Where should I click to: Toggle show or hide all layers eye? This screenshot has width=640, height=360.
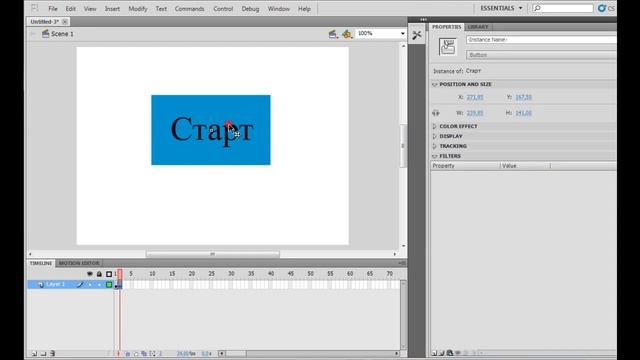coord(90,274)
